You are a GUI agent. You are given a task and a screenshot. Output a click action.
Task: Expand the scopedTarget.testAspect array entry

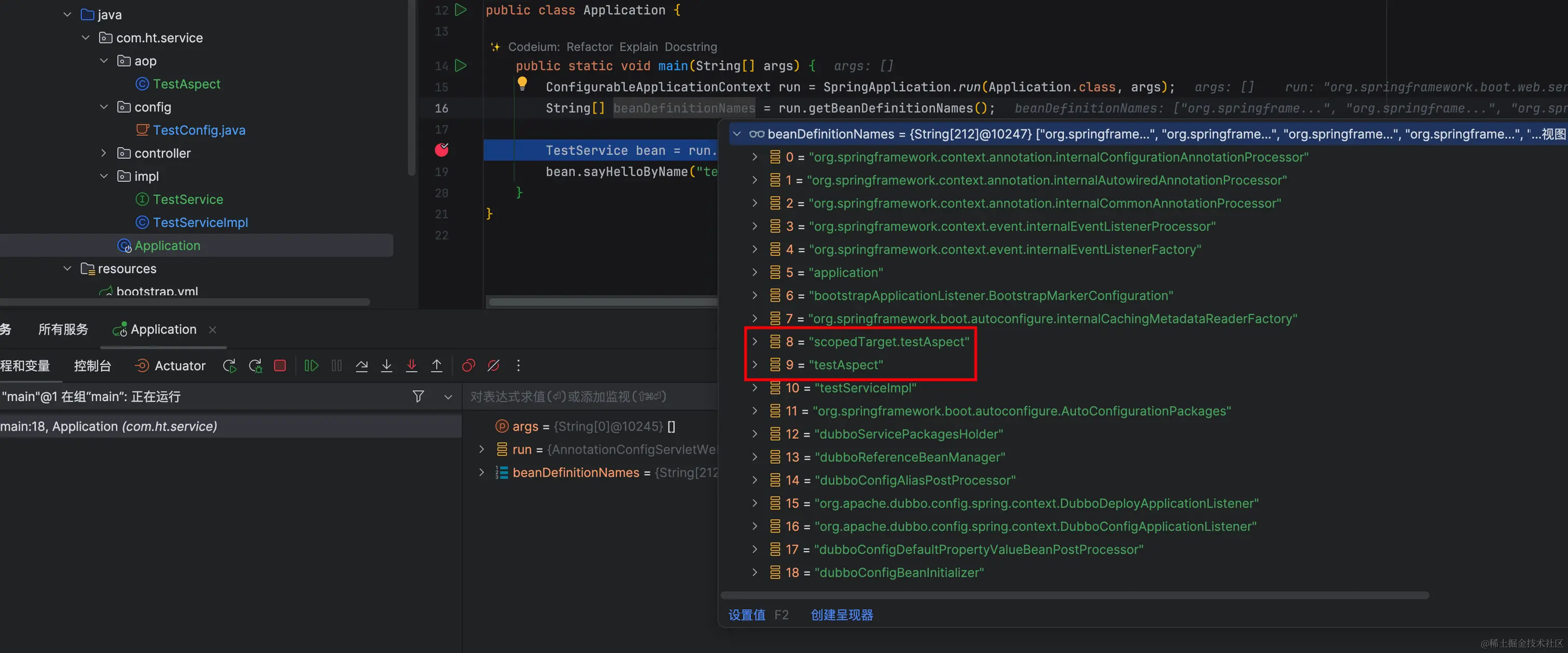(755, 342)
